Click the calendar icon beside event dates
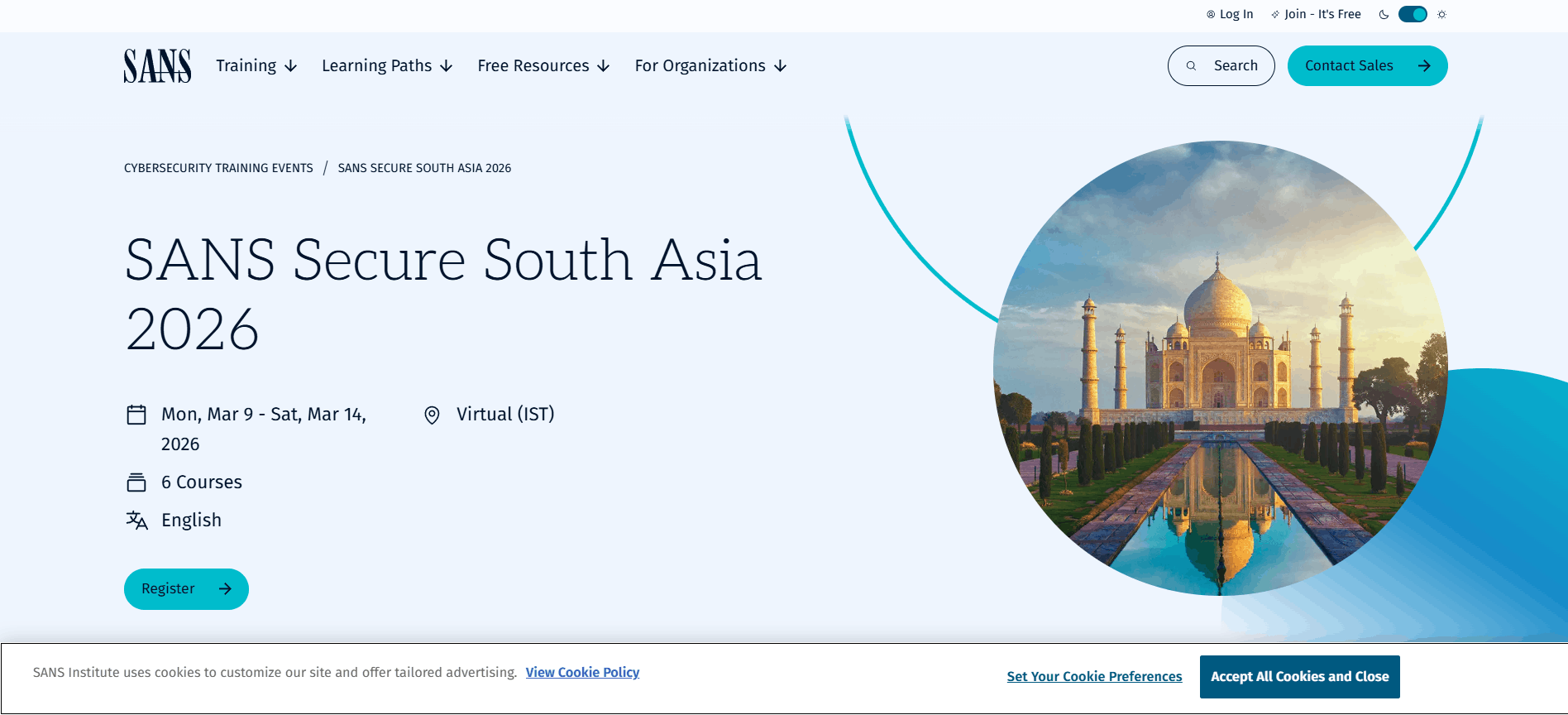The width and height of the screenshot is (1568, 715). point(136,415)
